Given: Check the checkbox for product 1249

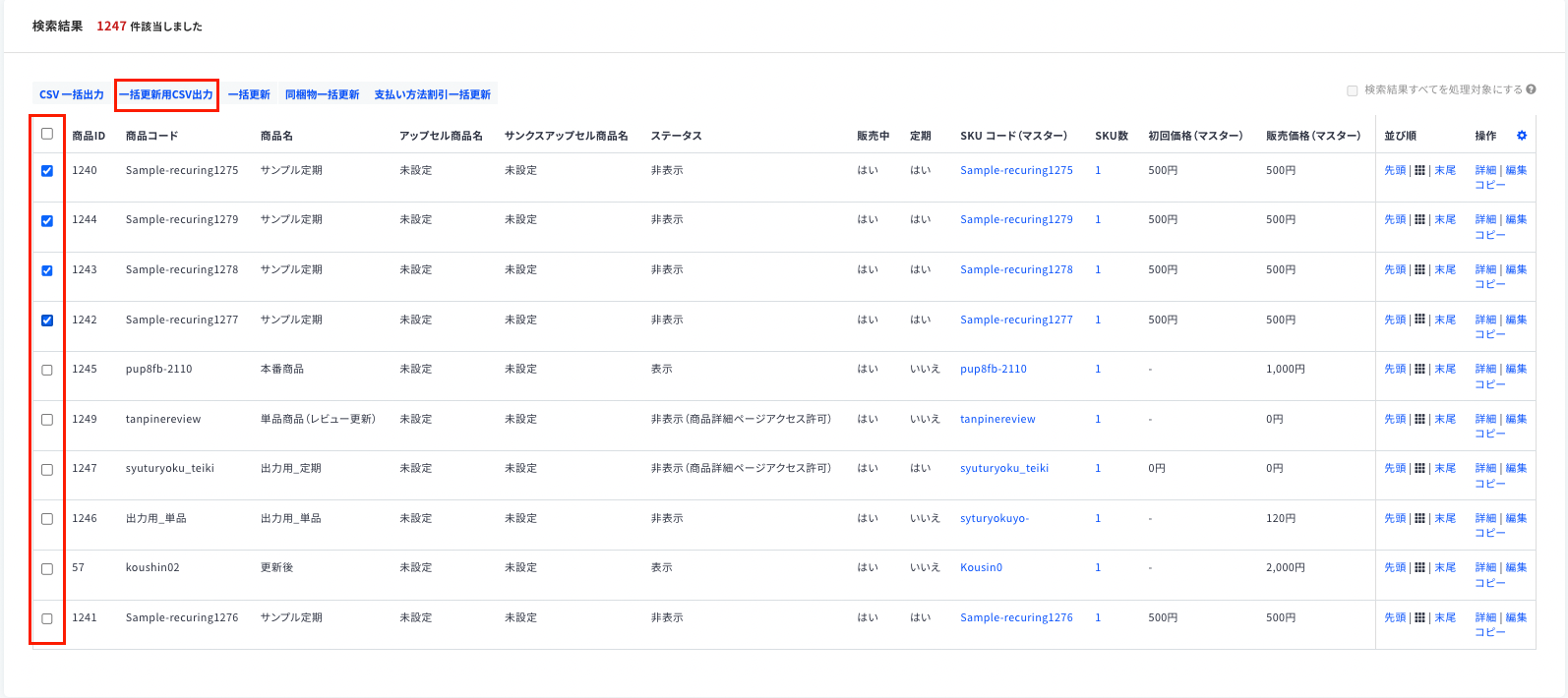Looking at the screenshot, I should pyautogui.click(x=47, y=420).
